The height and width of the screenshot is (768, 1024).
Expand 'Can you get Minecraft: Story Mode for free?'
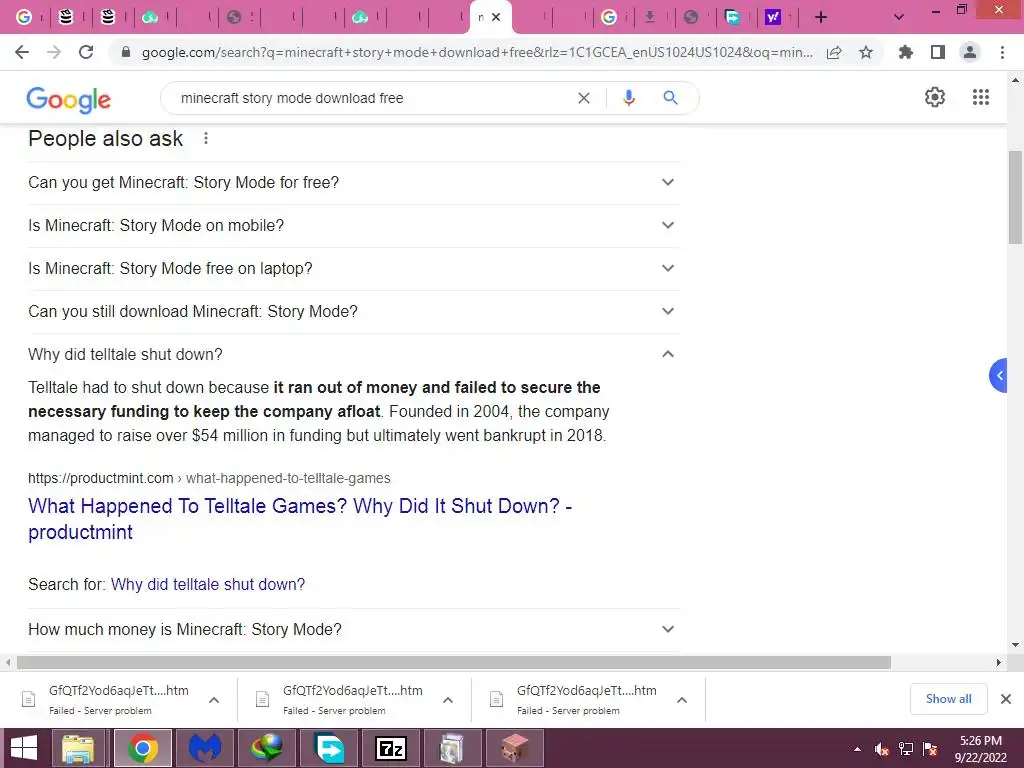[353, 183]
